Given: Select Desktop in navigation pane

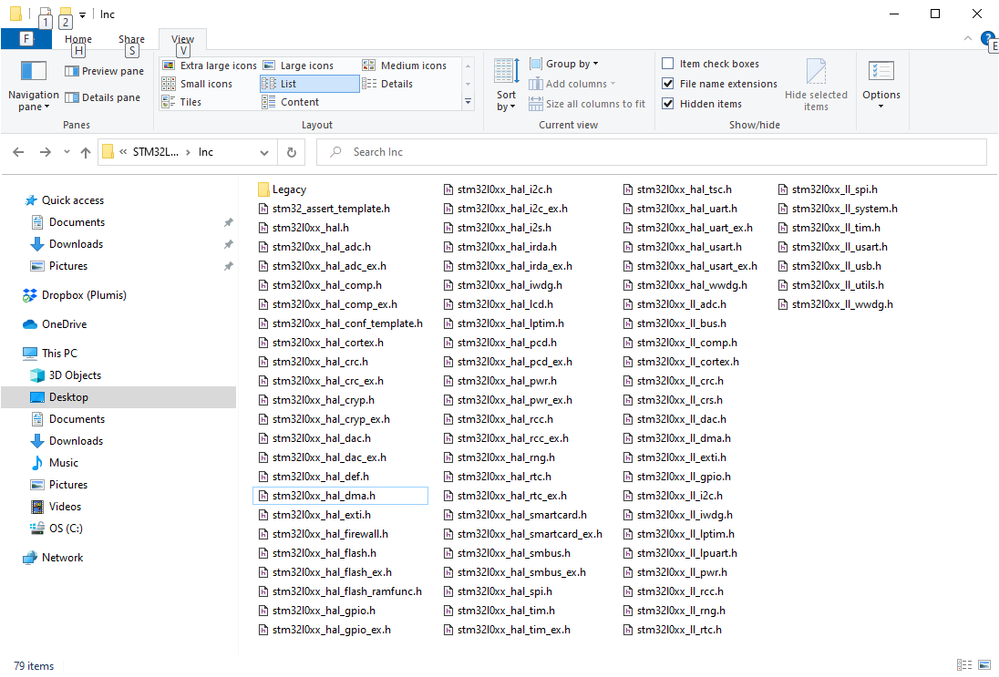Looking at the screenshot, I should click(119, 397).
